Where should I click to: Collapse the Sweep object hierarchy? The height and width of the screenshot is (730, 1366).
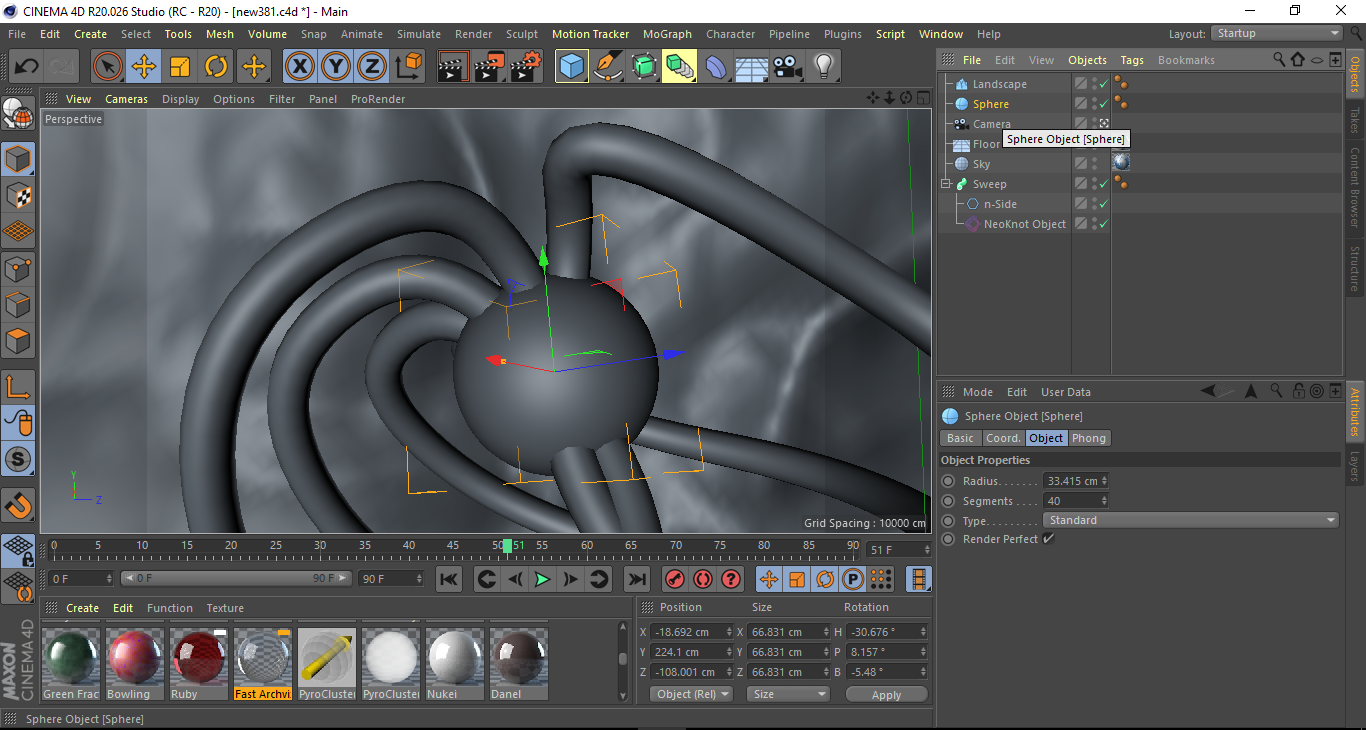946,184
